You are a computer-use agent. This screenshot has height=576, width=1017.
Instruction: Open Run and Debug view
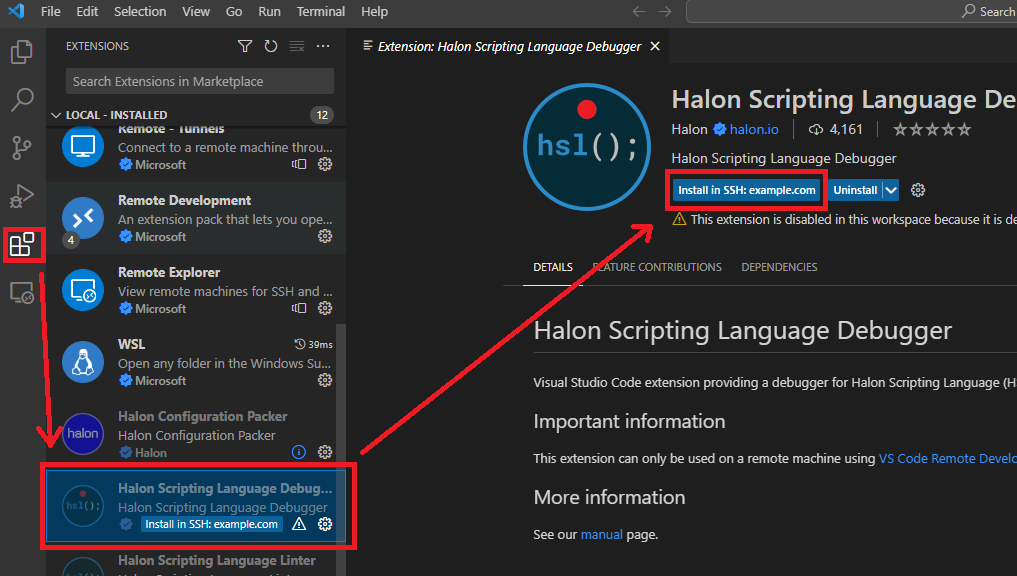click(x=22, y=196)
